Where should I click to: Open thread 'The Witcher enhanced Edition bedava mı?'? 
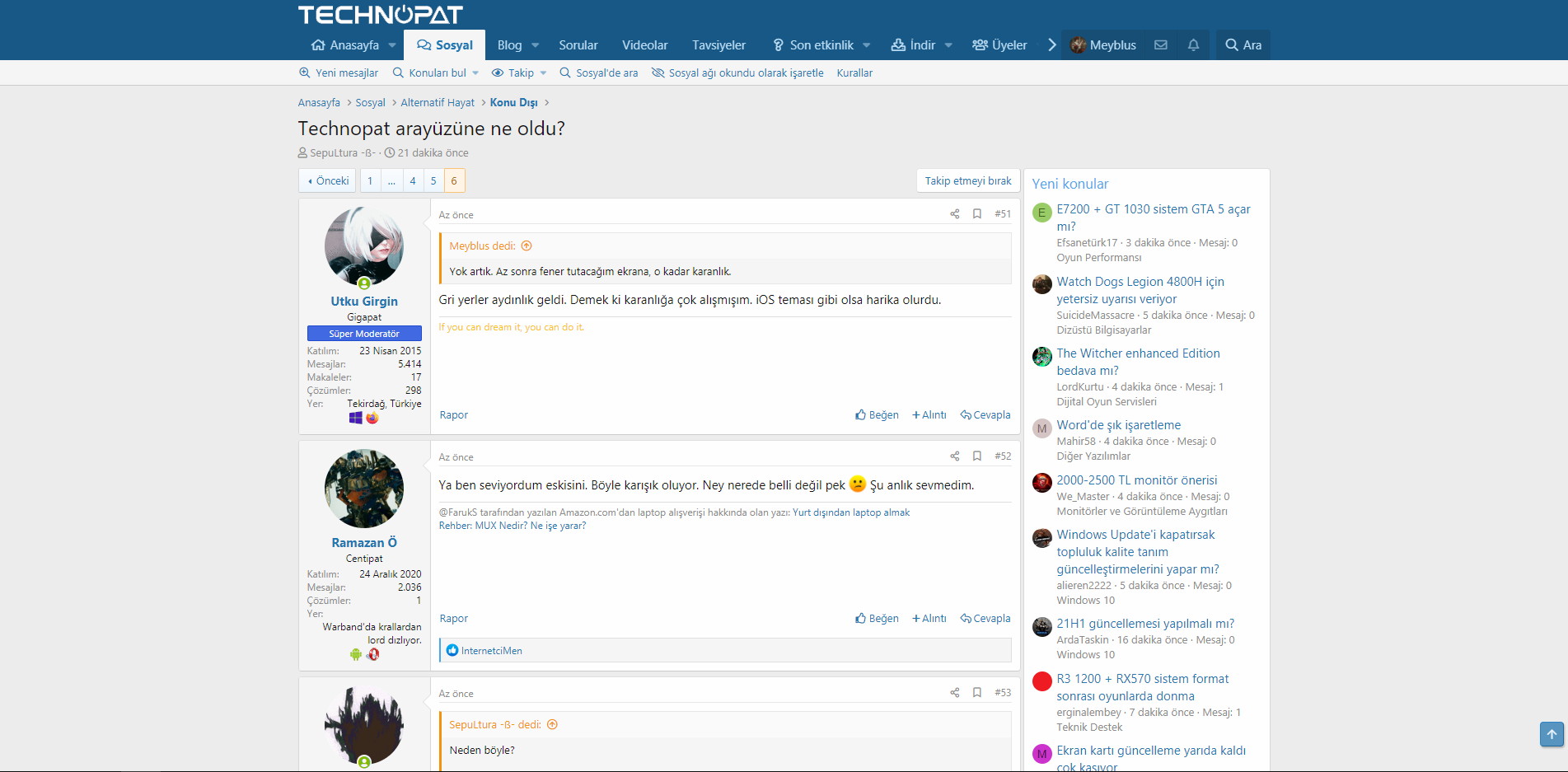tap(1139, 362)
